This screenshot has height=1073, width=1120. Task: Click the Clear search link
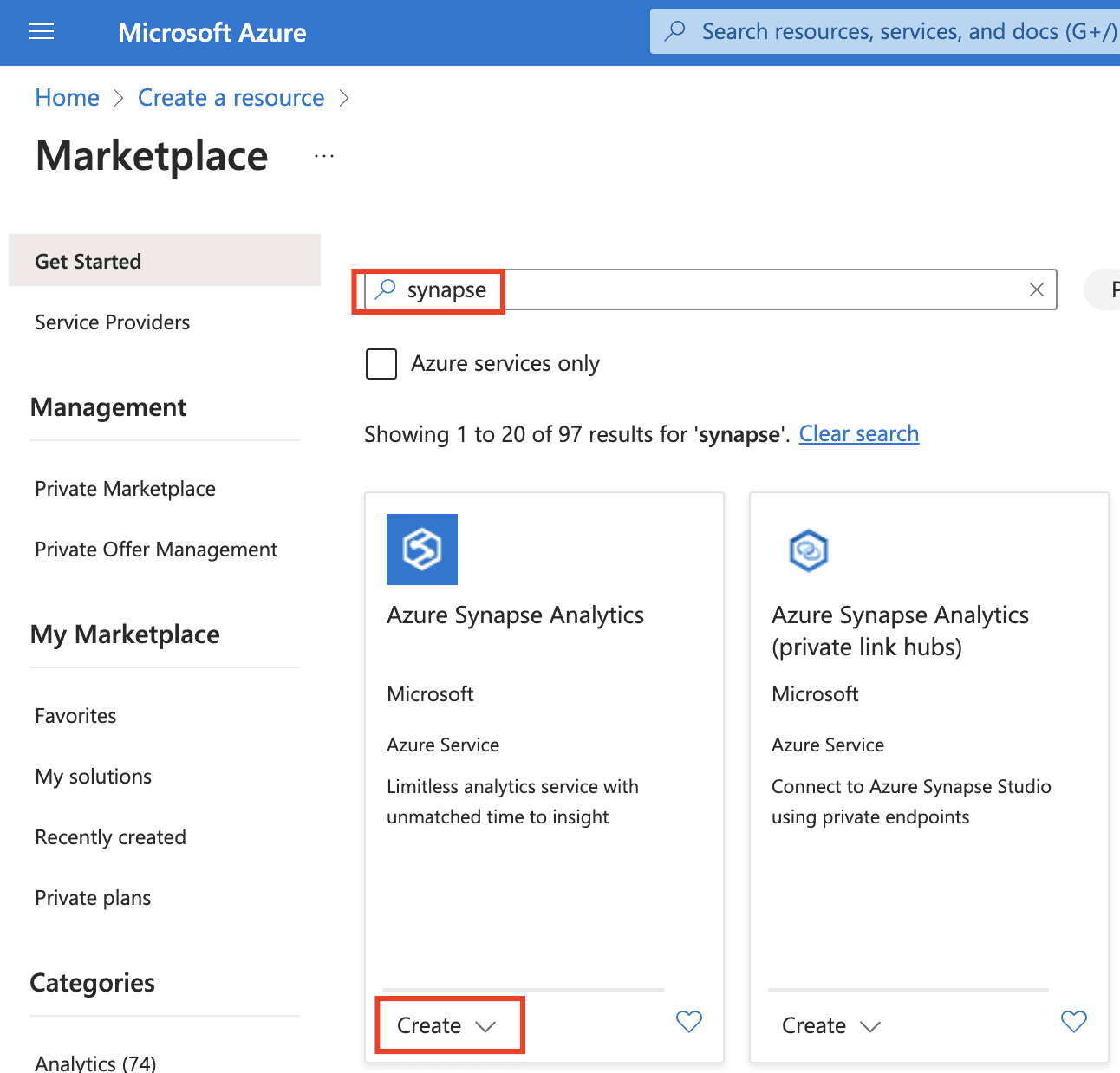tap(858, 433)
